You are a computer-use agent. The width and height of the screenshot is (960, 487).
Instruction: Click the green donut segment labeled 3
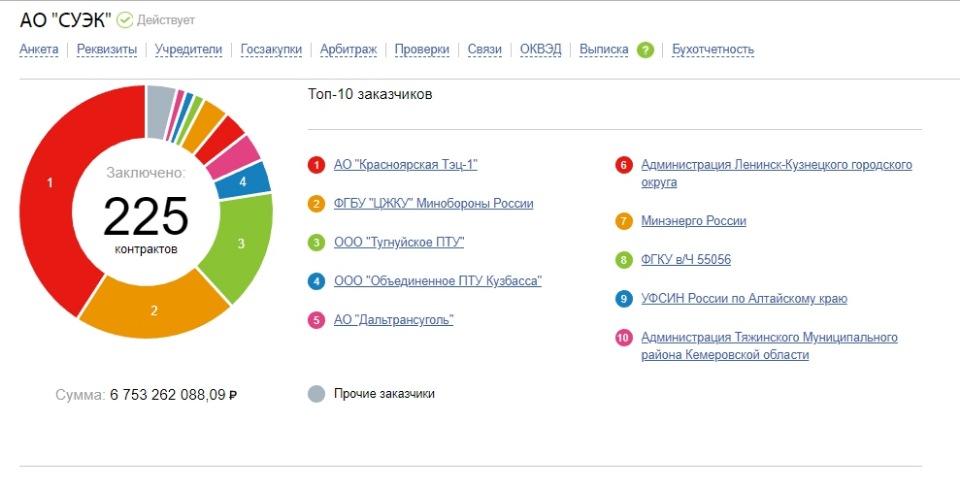[x=241, y=243]
